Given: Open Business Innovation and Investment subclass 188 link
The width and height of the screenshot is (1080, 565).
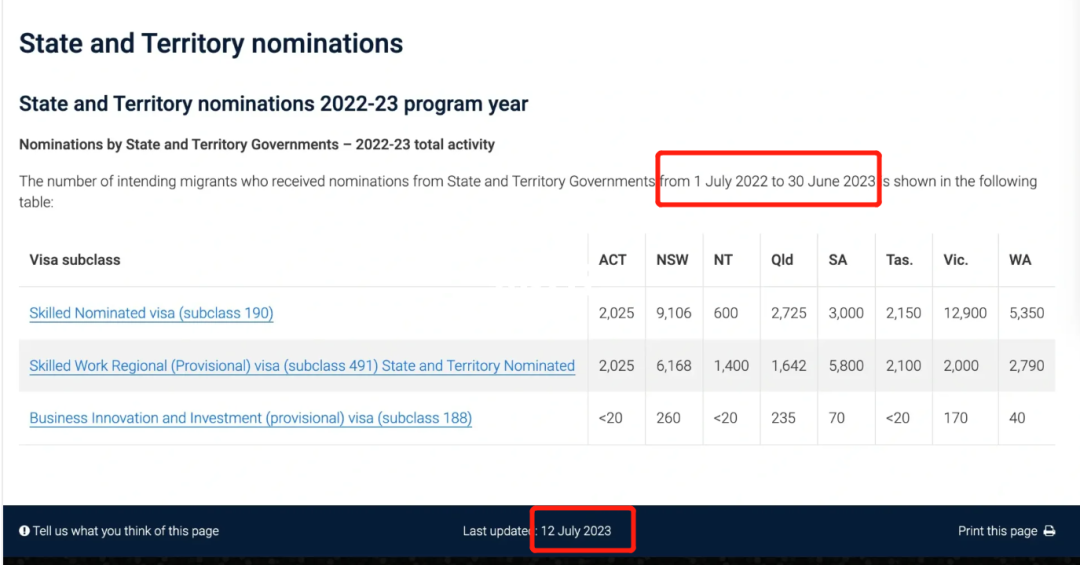Looking at the screenshot, I should coord(250,418).
